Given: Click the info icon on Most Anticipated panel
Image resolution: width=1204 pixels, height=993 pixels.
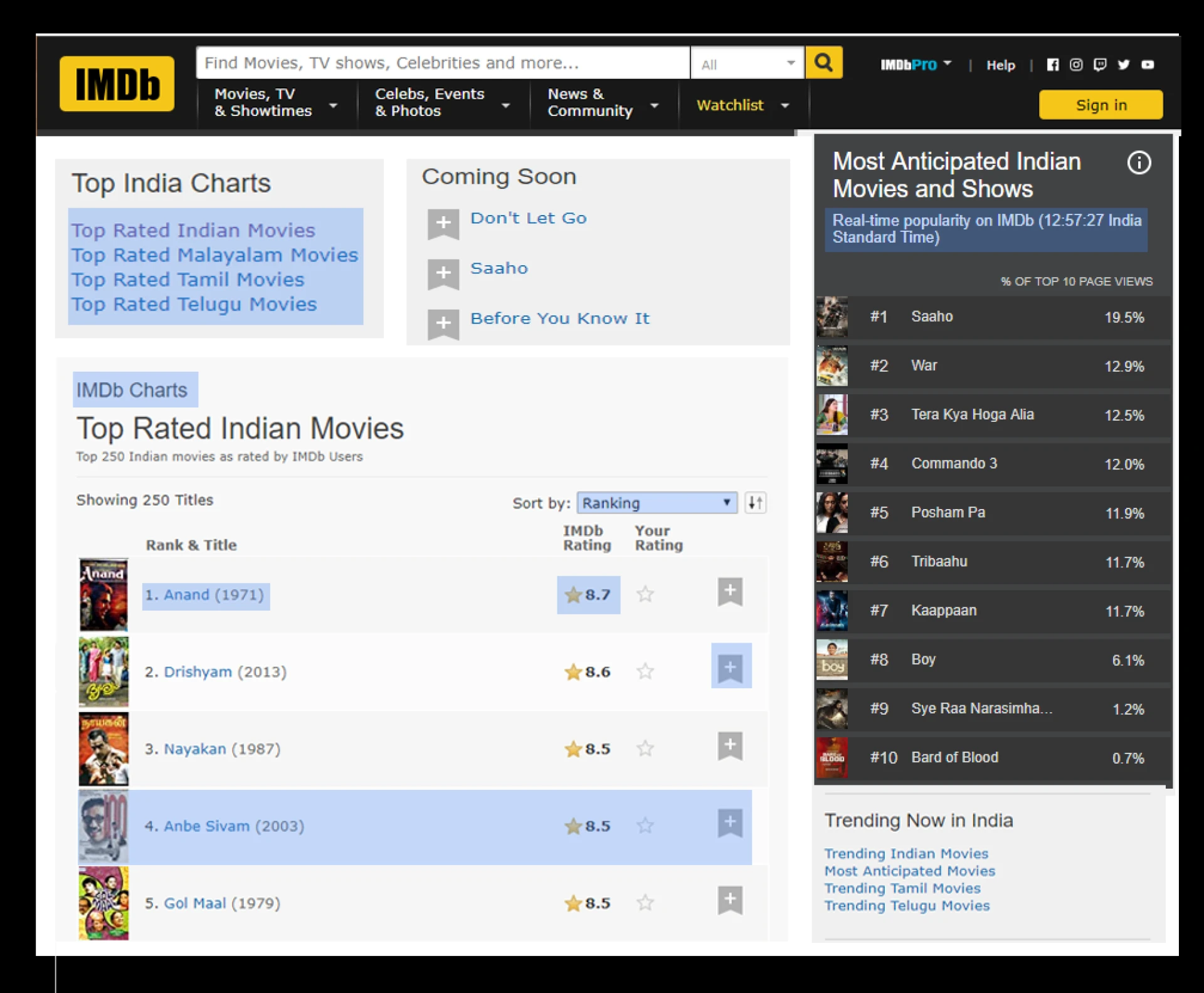Looking at the screenshot, I should [x=1139, y=163].
